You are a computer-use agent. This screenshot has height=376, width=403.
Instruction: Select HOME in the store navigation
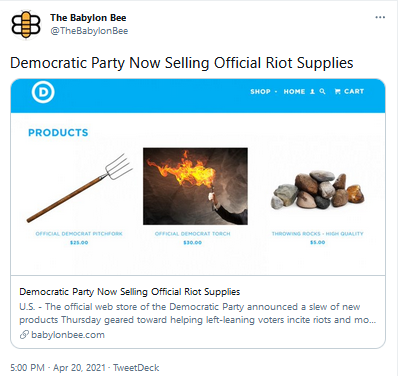tap(294, 91)
